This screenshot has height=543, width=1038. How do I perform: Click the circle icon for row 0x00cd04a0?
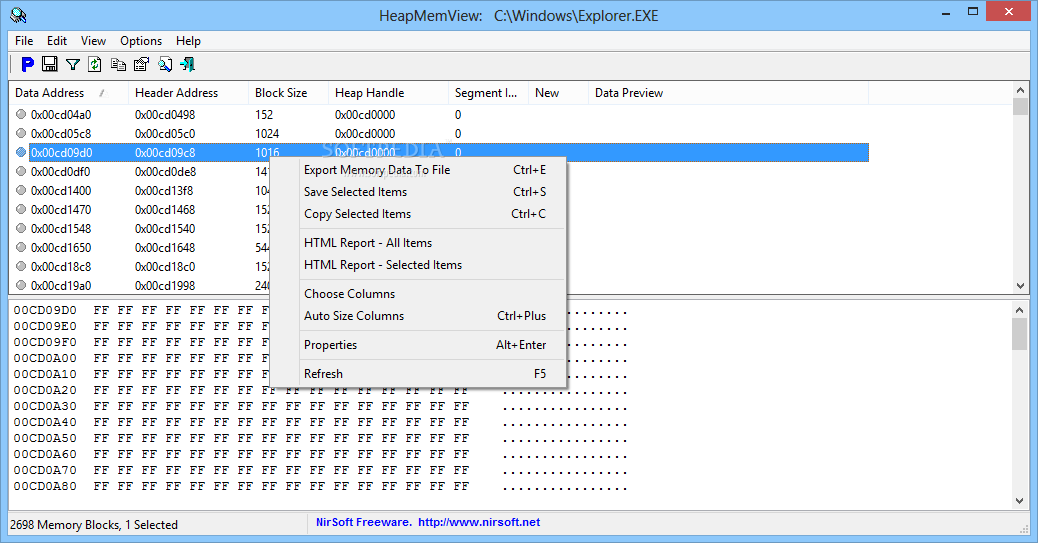pos(21,114)
